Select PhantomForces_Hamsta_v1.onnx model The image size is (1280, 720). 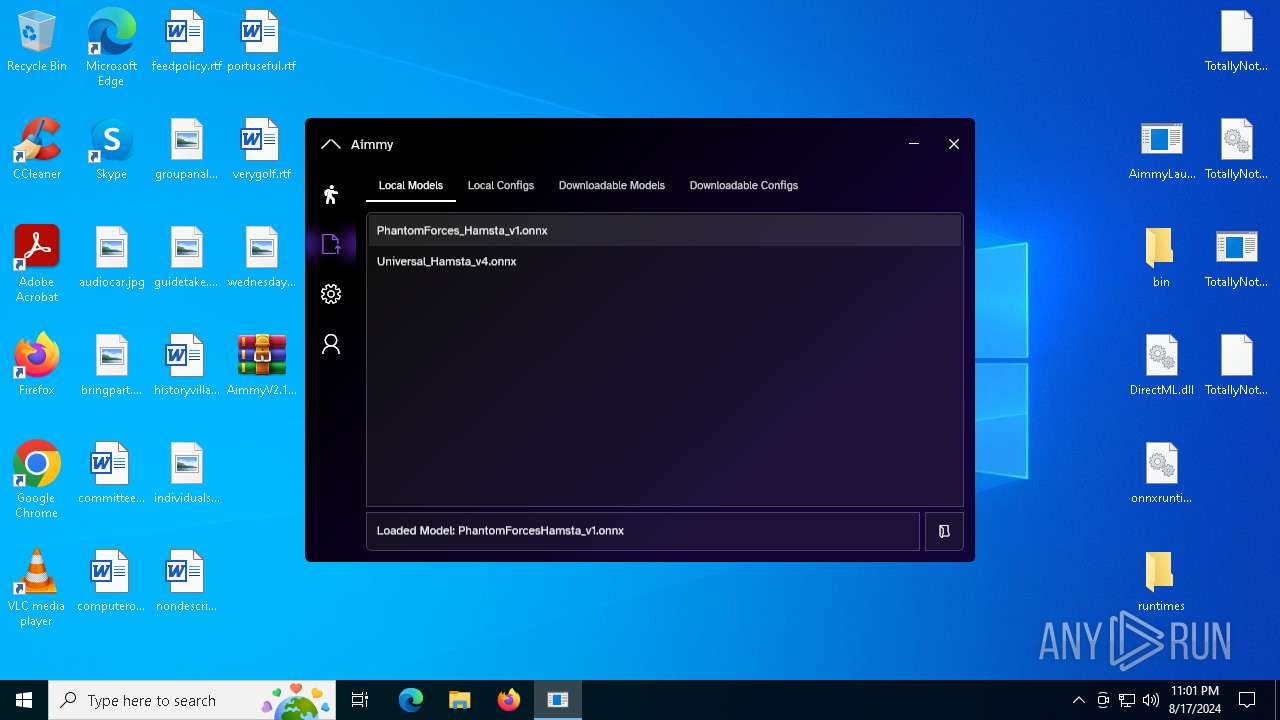tap(665, 230)
